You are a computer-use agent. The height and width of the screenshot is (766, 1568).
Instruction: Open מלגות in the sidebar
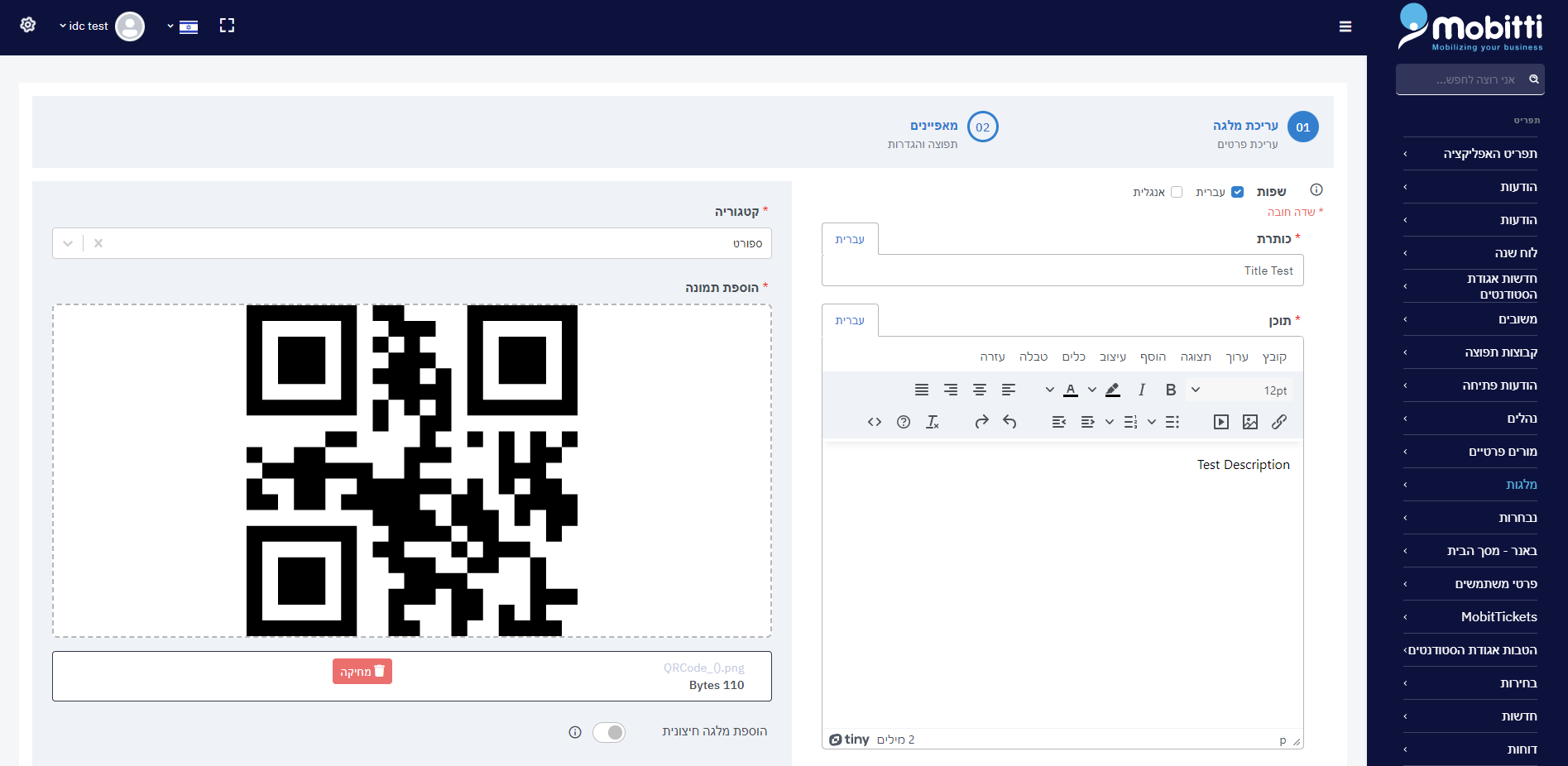(x=1470, y=485)
